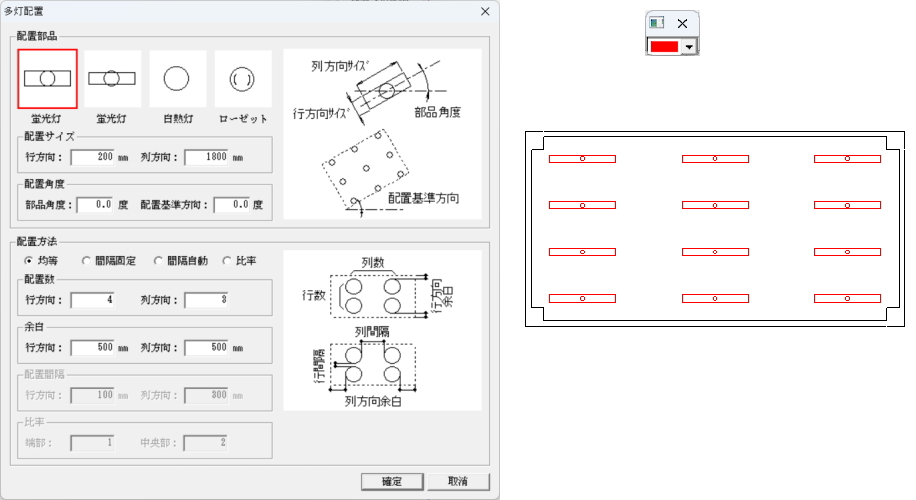Click the red color swatch

665,47
